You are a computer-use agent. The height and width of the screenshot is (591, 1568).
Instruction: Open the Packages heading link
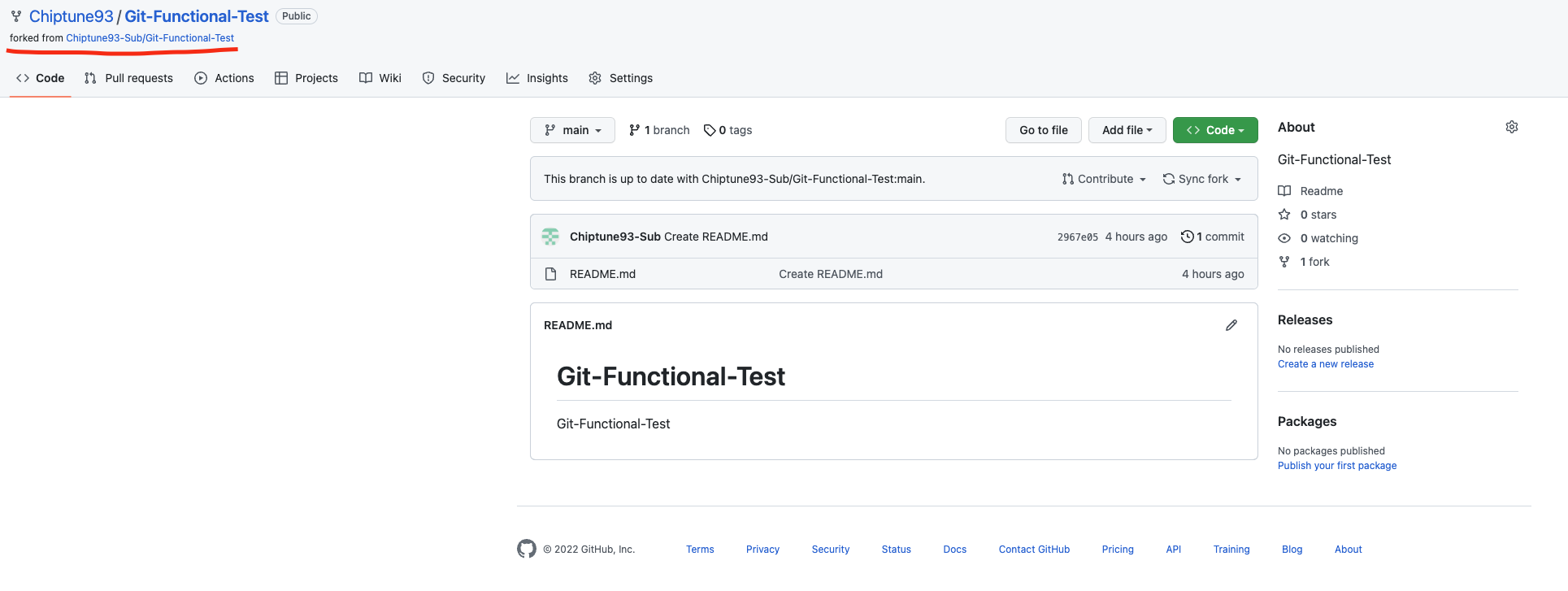(x=1307, y=422)
